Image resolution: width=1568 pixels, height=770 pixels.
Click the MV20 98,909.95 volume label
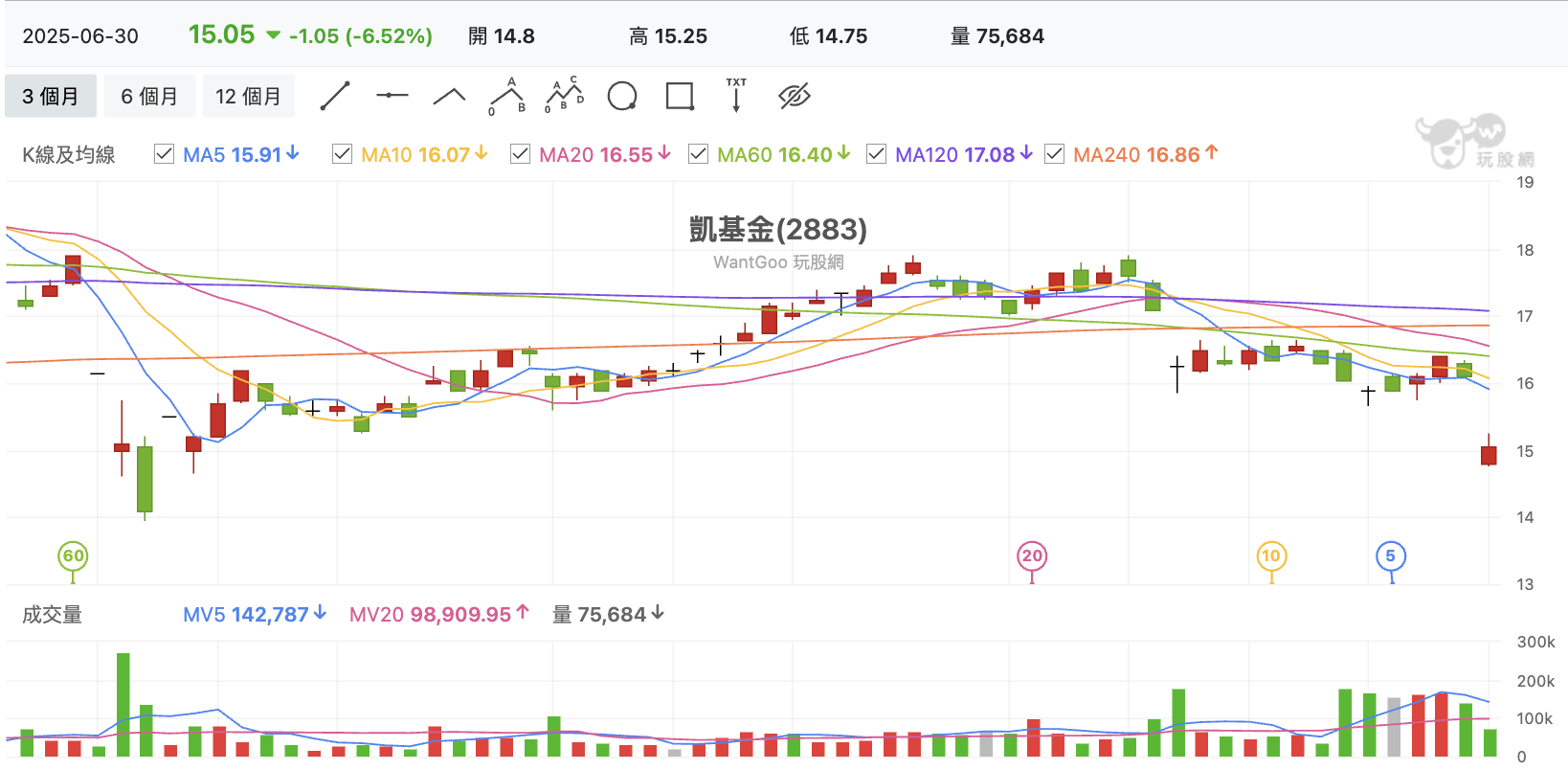click(439, 615)
